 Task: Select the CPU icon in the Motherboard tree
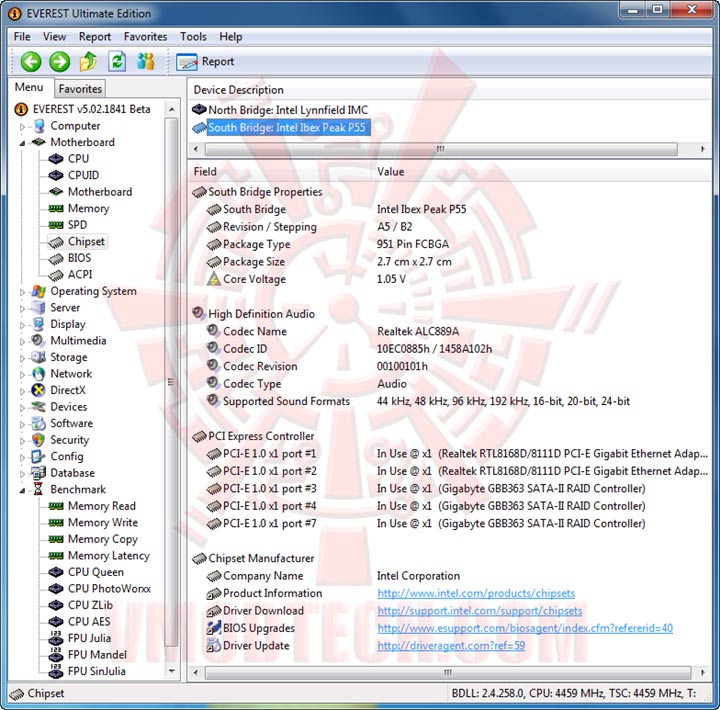[56, 159]
